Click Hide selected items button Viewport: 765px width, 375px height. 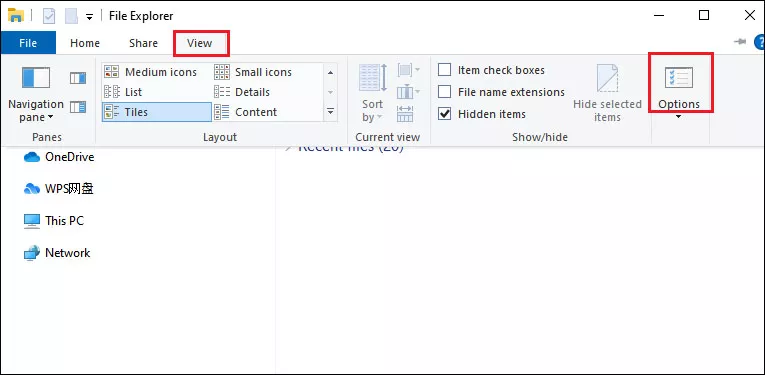tap(607, 93)
